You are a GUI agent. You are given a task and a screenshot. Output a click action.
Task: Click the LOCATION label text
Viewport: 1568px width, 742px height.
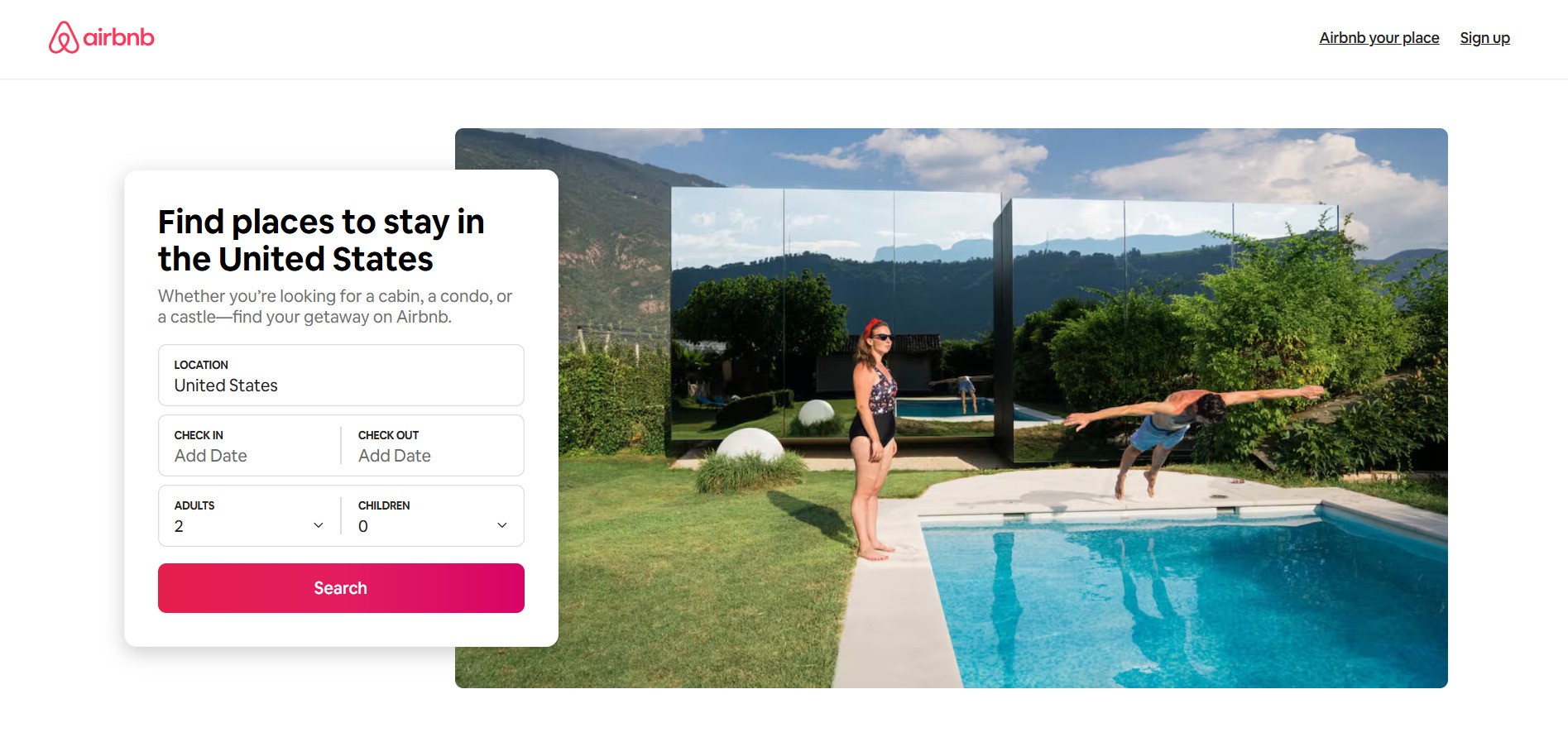(201, 365)
